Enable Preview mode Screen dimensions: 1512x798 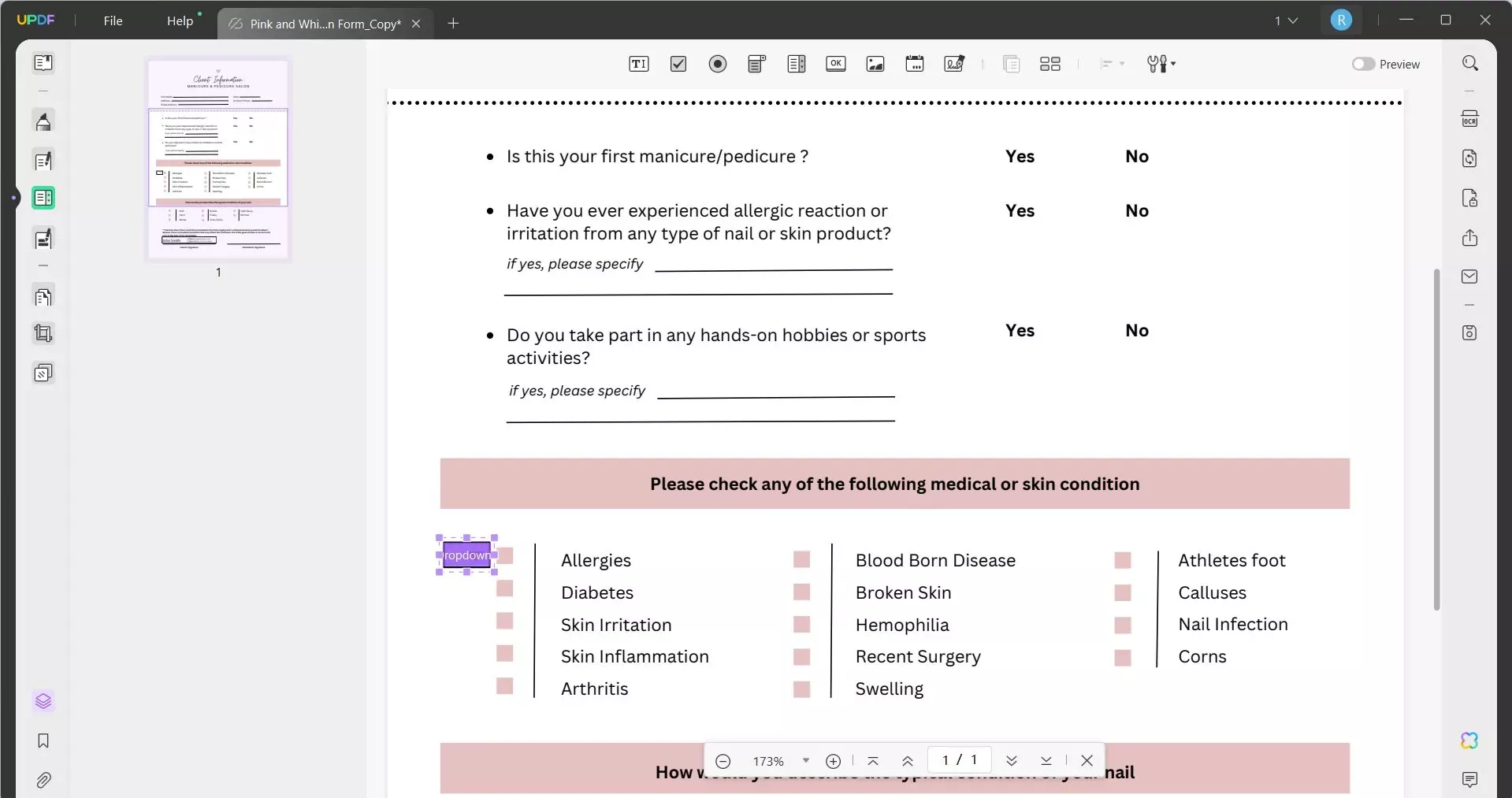point(1364,64)
